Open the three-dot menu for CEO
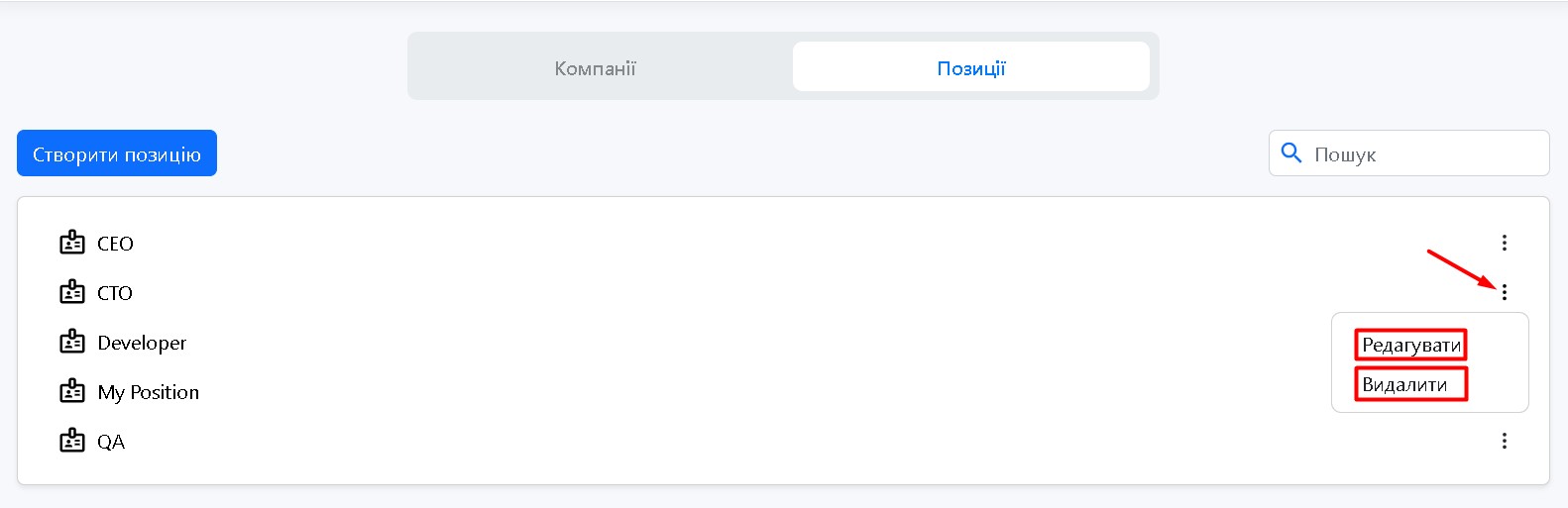Screen dimensions: 1568x508 point(1504,243)
